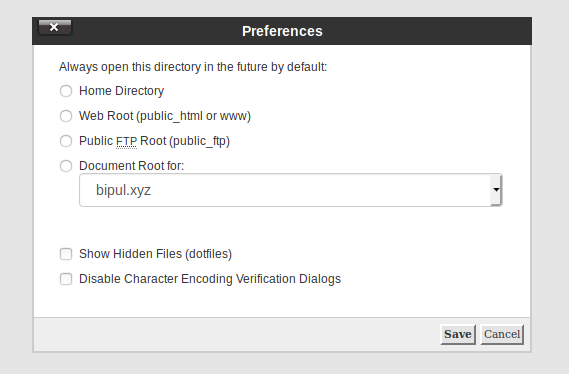Viewport: 569px width, 374px height.
Task: Pick the Document Root for radio button
Action: click(66, 166)
